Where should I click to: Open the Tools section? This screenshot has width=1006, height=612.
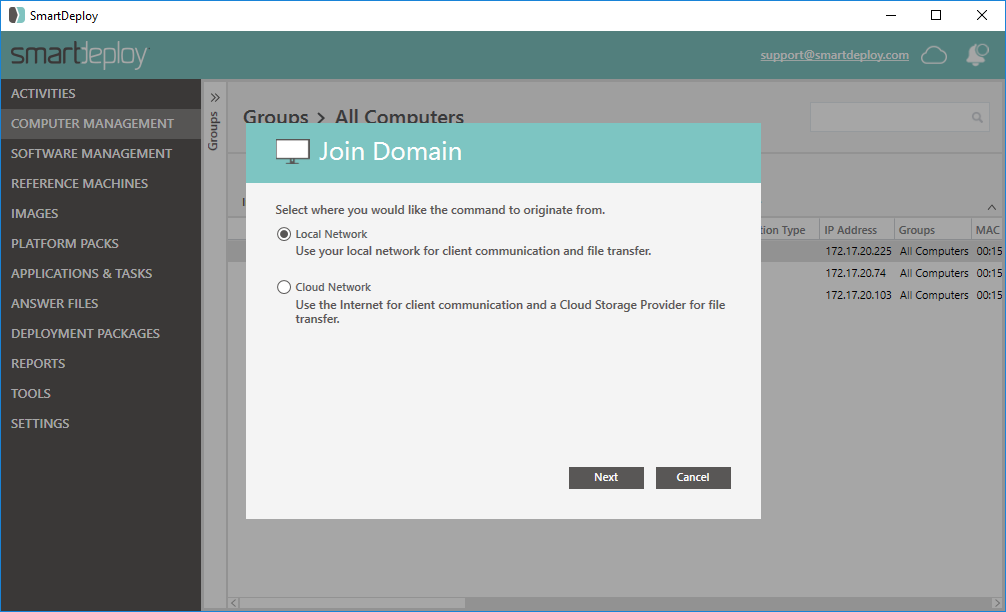(101, 394)
